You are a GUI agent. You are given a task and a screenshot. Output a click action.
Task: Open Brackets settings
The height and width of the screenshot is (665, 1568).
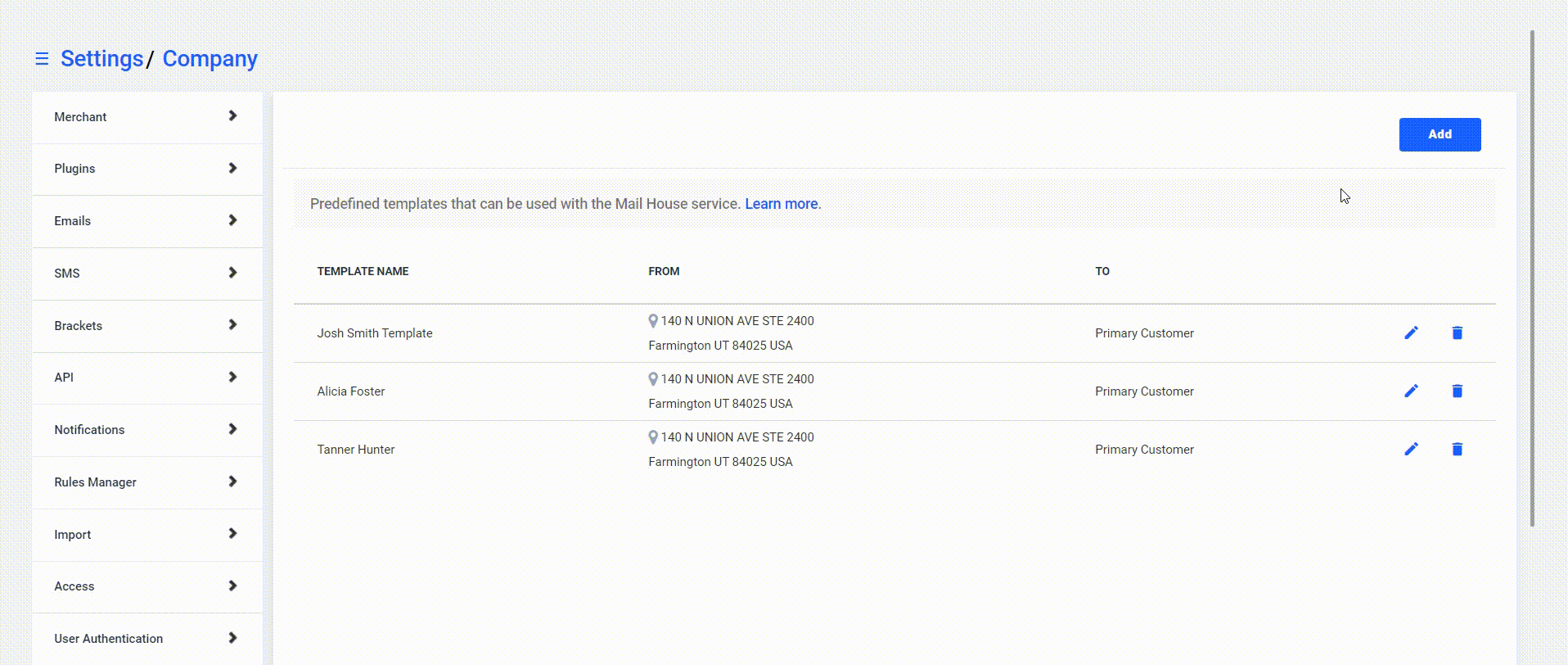click(x=147, y=326)
